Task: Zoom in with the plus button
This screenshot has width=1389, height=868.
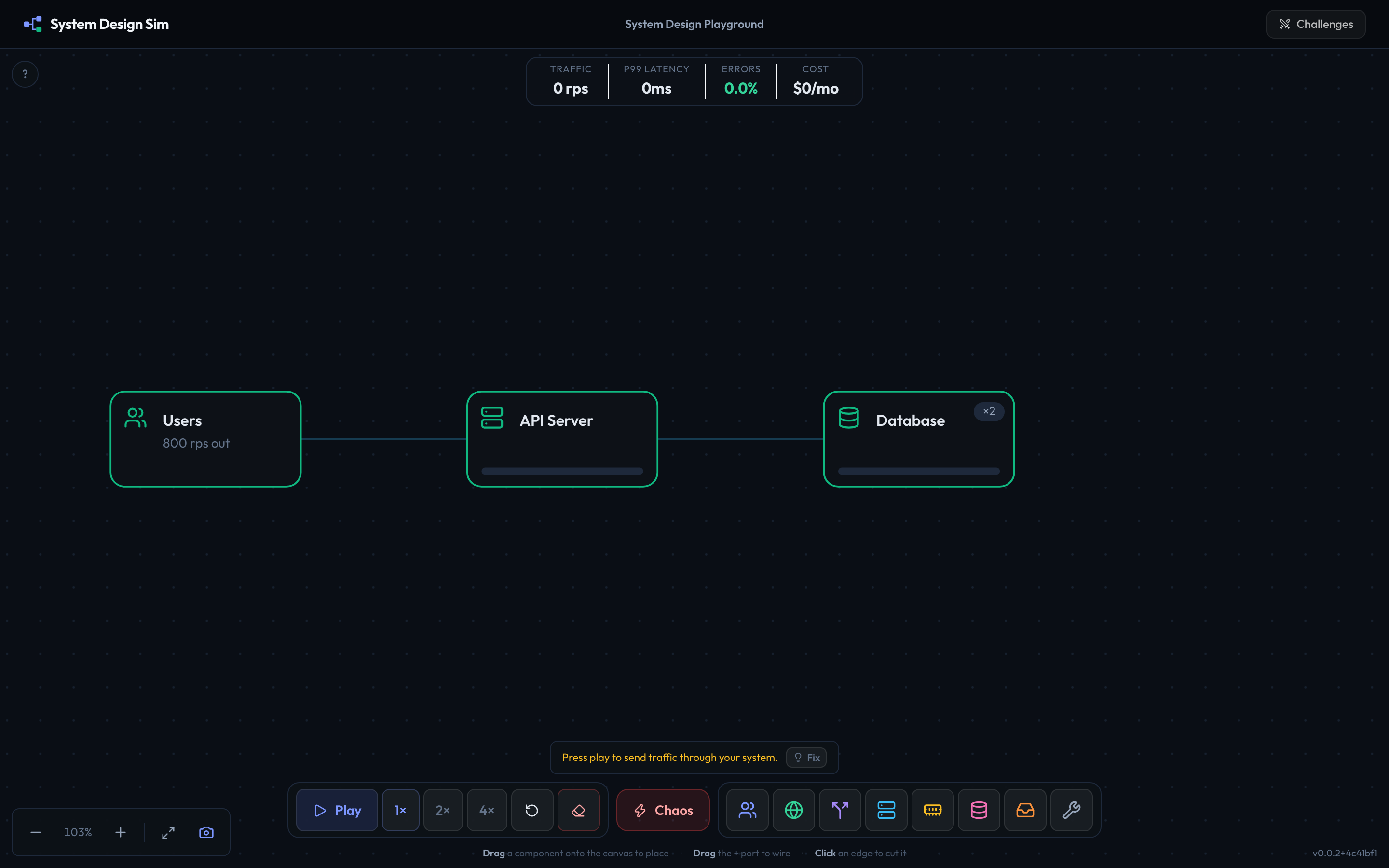Action: tap(121, 832)
